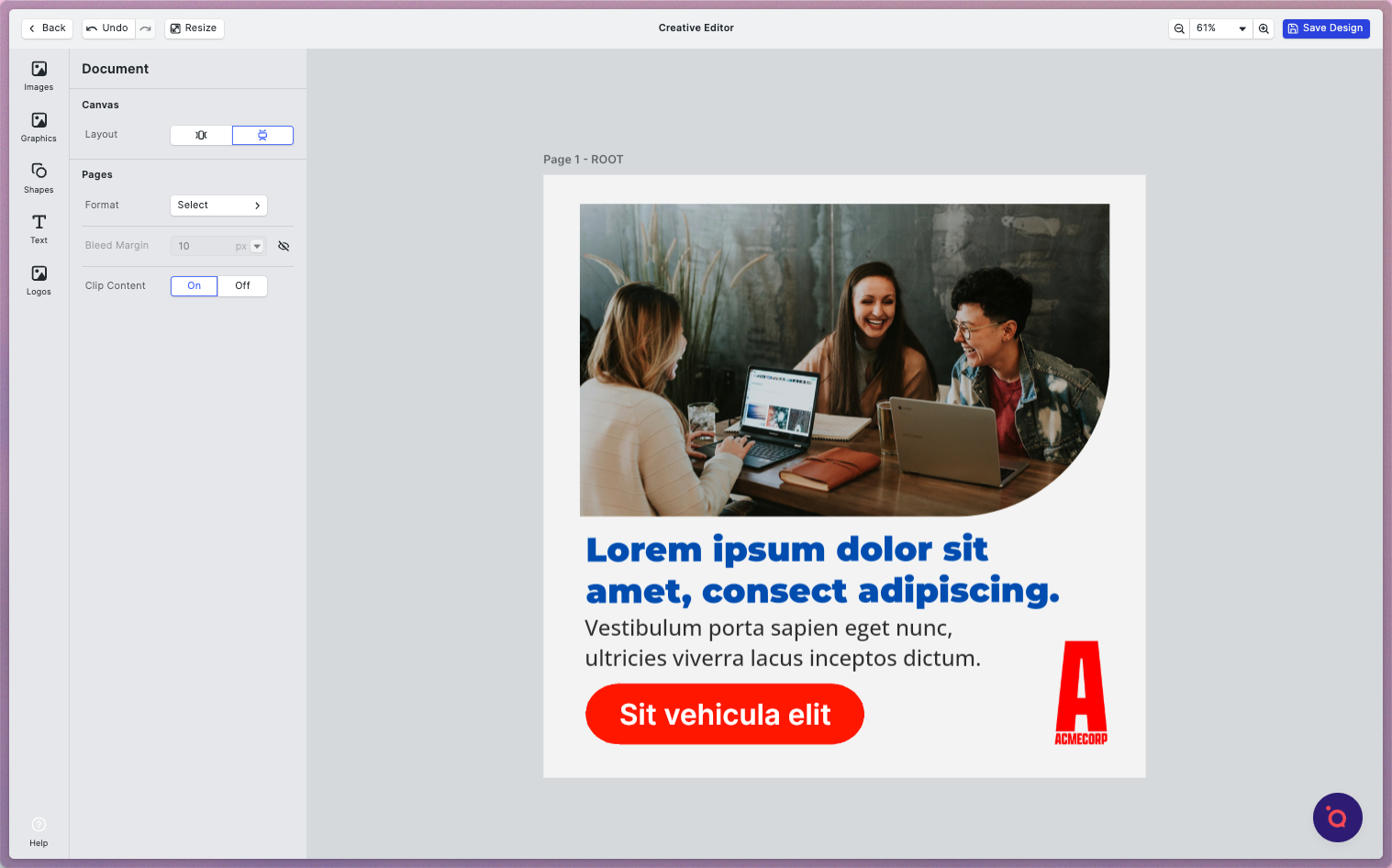Open the Format Select menu
The height and width of the screenshot is (868, 1392).
click(x=218, y=206)
